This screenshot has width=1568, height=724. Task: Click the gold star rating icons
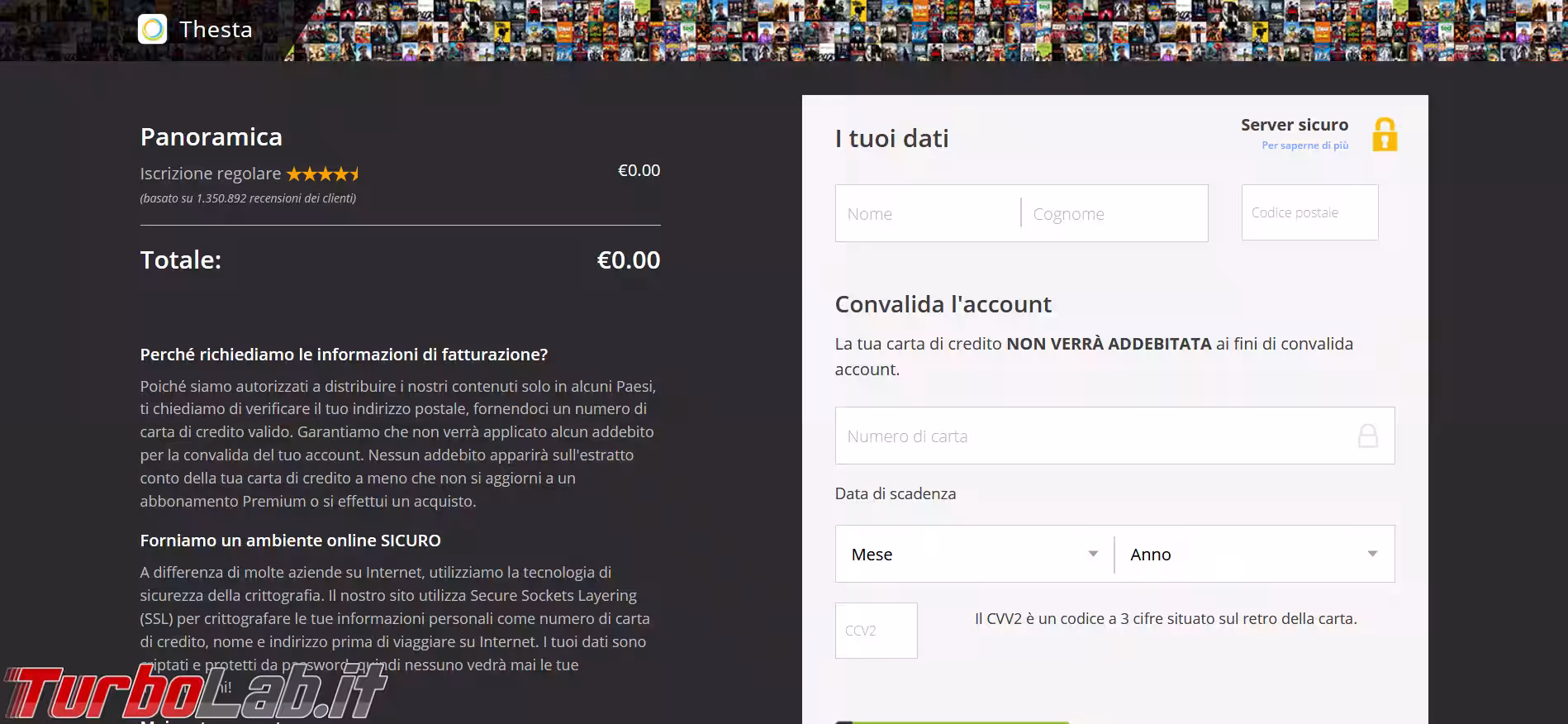click(323, 174)
